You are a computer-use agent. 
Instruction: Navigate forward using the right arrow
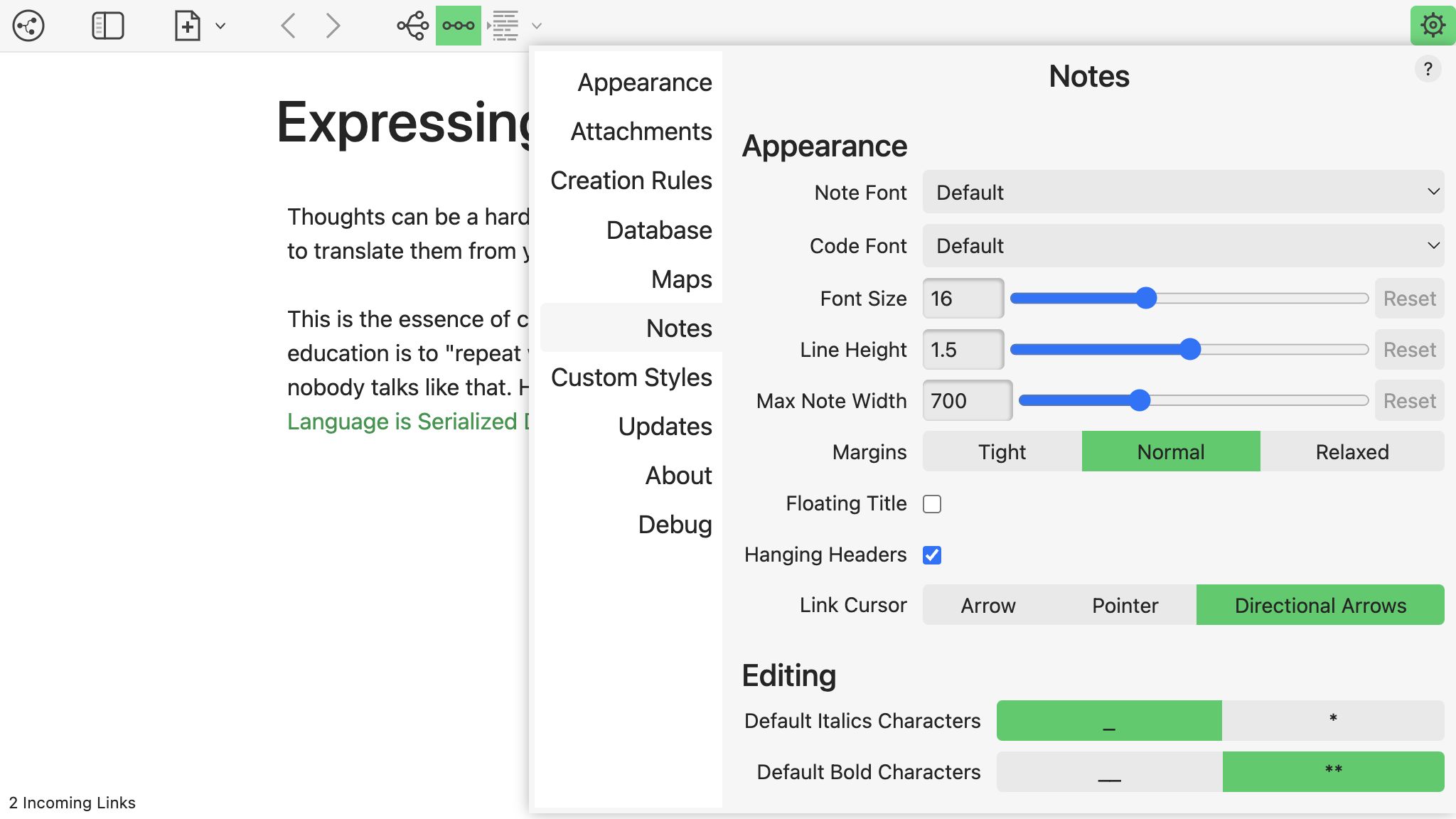pyautogui.click(x=333, y=26)
